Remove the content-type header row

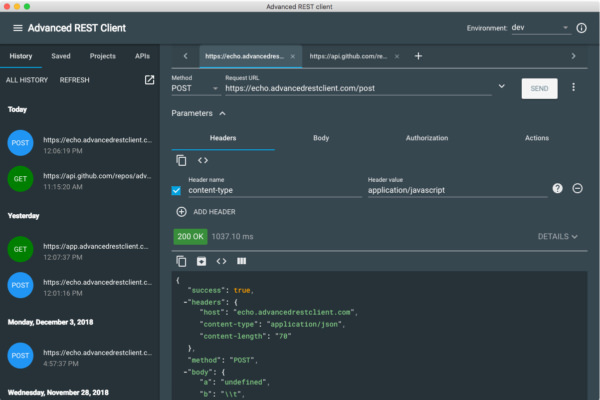(x=577, y=189)
